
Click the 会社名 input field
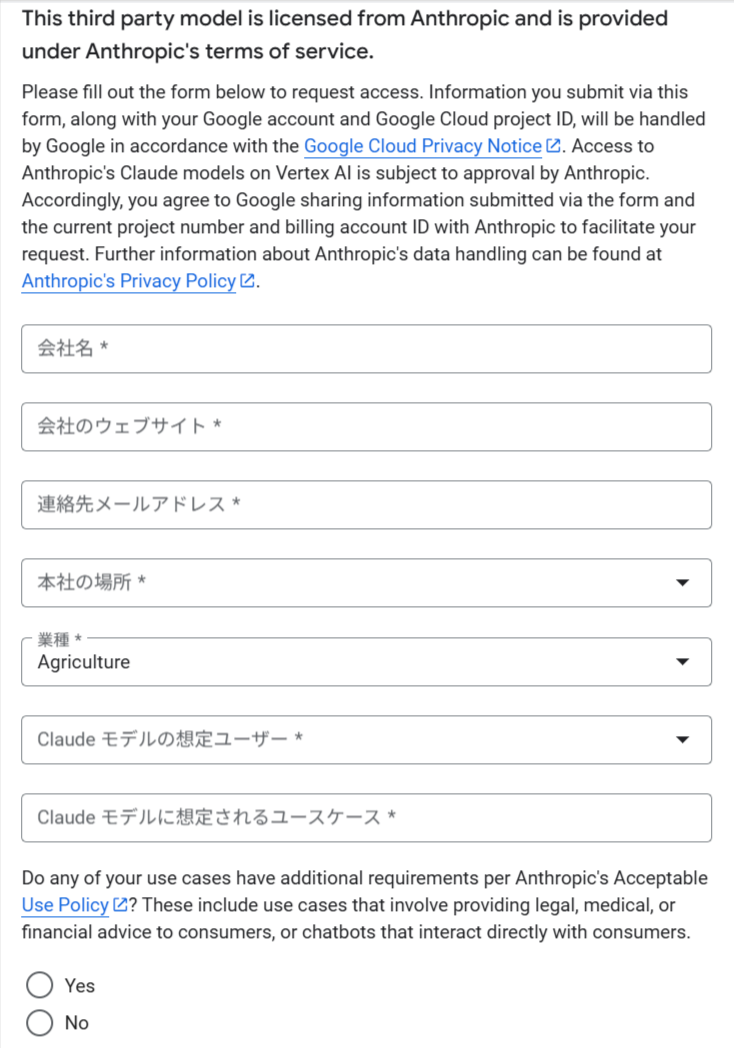click(366, 349)
